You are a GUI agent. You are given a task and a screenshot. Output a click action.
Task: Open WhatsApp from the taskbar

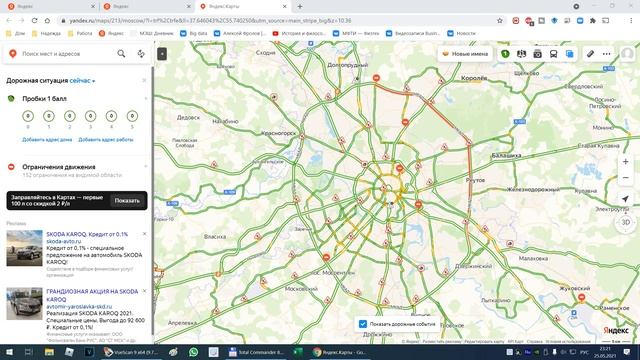(193, 352)
